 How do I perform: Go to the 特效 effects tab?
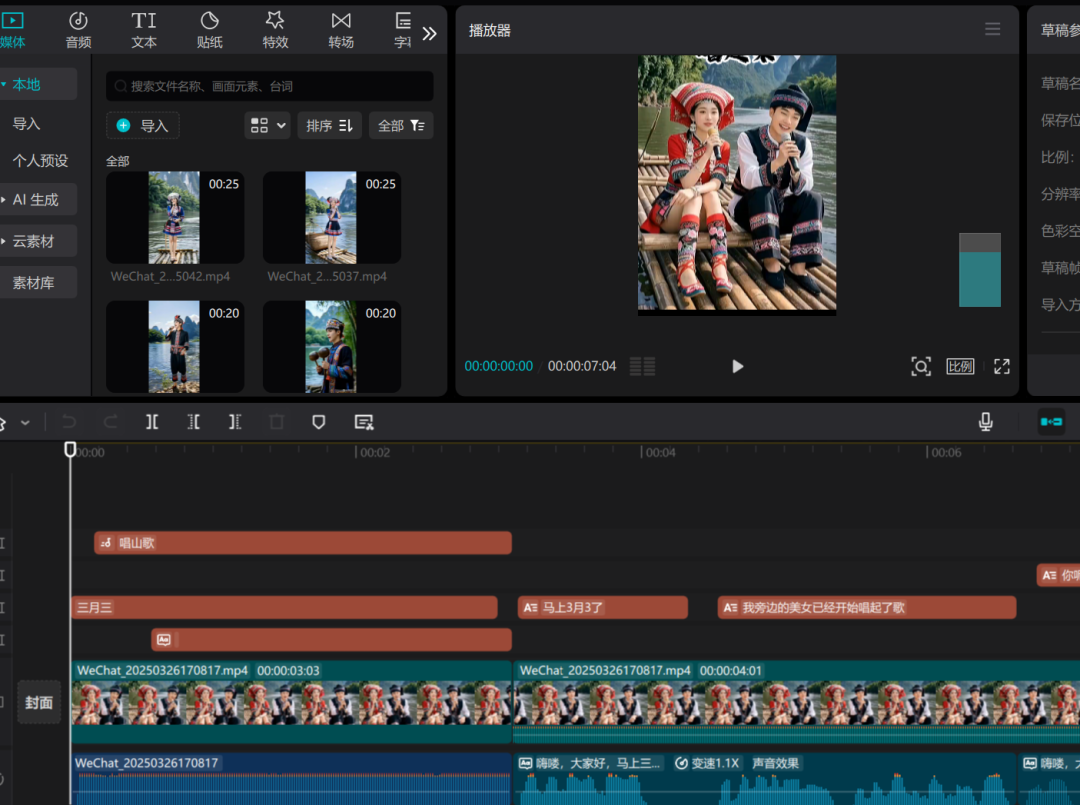pos(275,30)
